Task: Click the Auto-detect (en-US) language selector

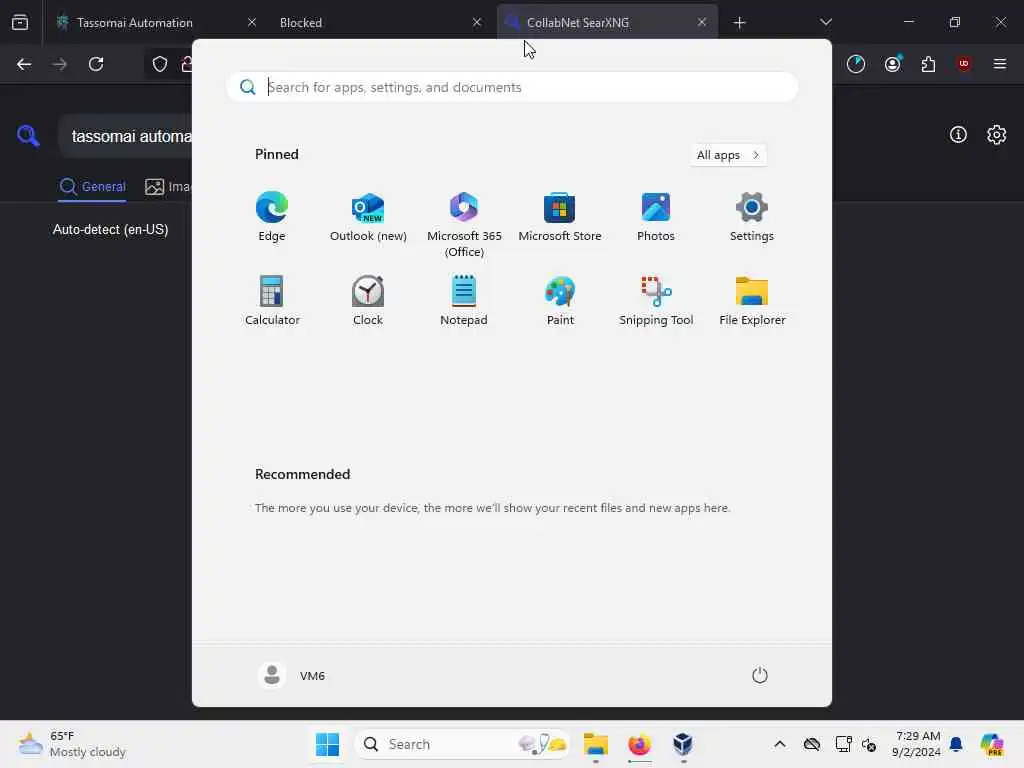Action: pos(110,229)
